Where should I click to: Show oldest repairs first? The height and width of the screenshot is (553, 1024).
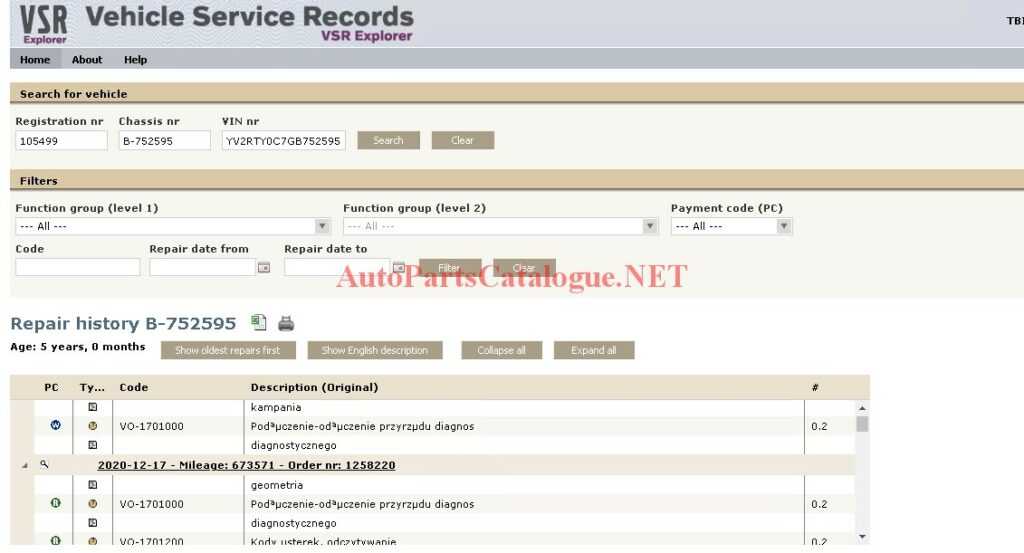228,350
